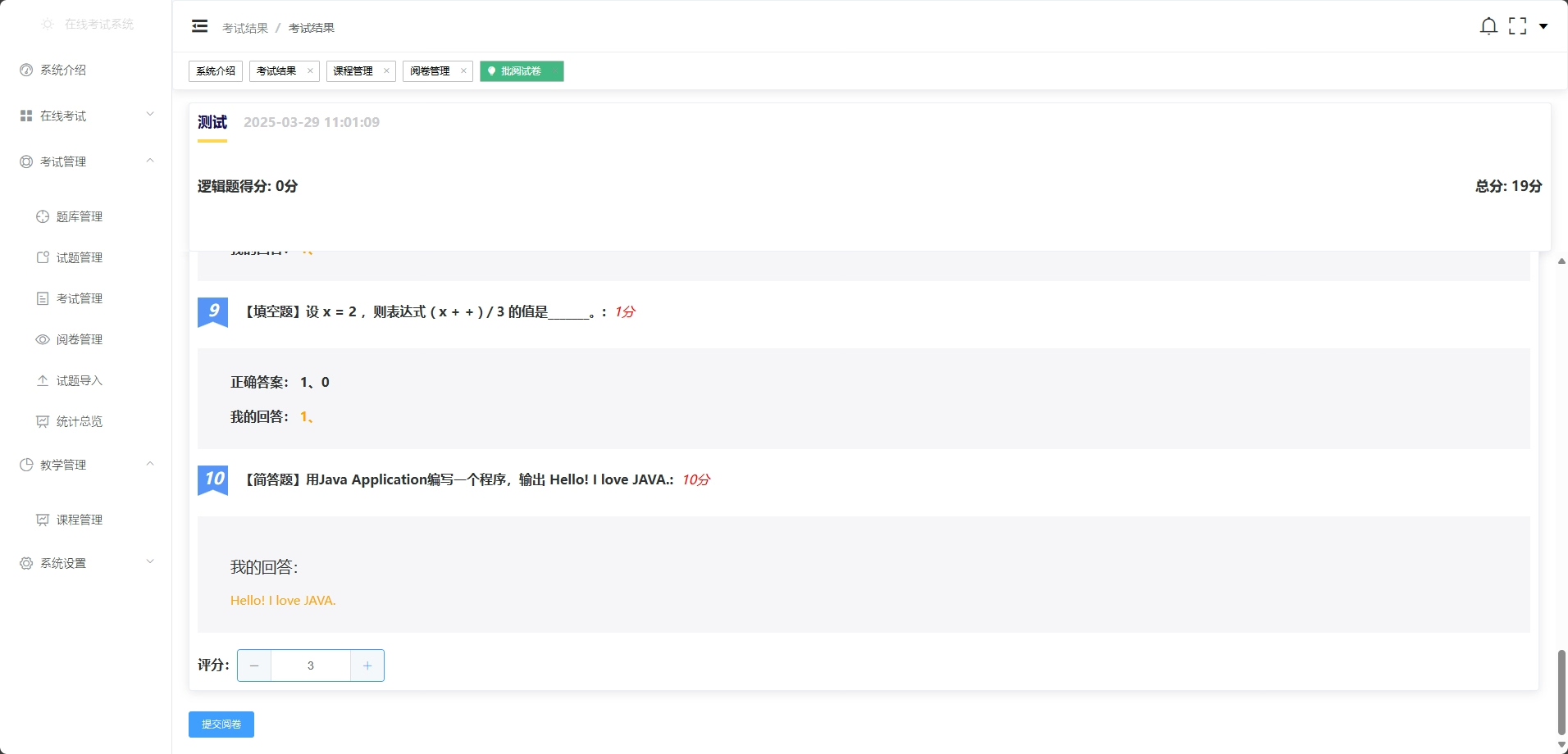Screen dimensions: 1568x754
Task: Click the 统计总览 chart icon
Action: pos(43,421)
